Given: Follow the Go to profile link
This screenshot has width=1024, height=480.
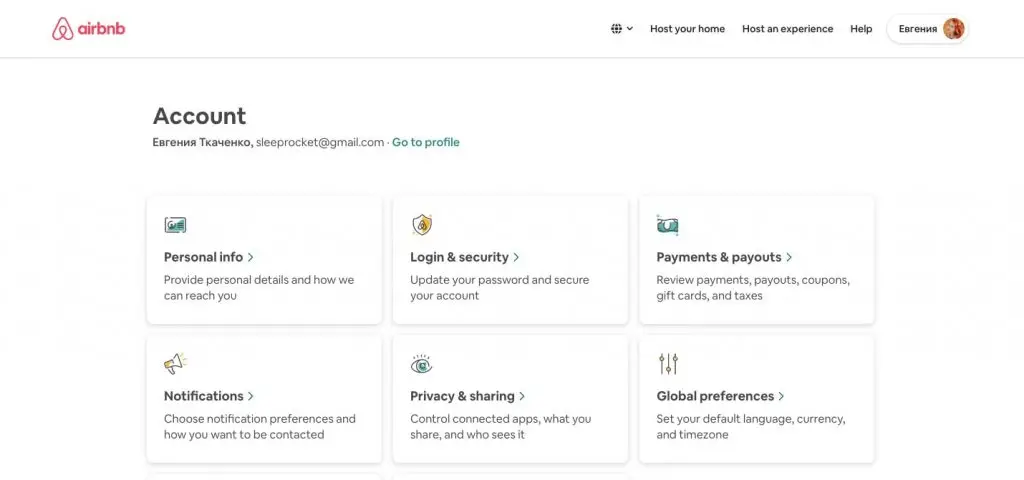Looking at the screenshot, I should click(426, 142).
